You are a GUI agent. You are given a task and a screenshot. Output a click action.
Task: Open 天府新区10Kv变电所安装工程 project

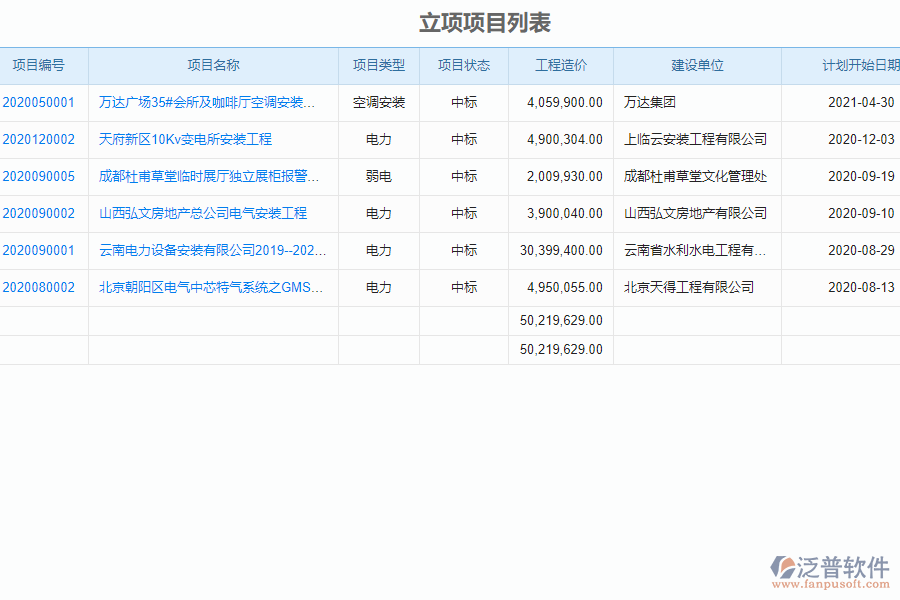[185, 139]
